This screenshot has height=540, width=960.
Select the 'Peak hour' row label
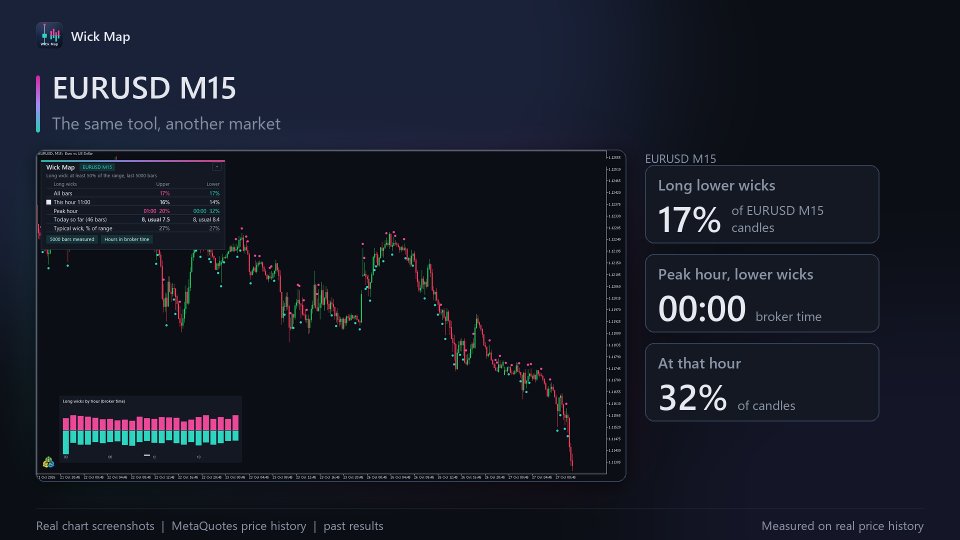(66, 211)
